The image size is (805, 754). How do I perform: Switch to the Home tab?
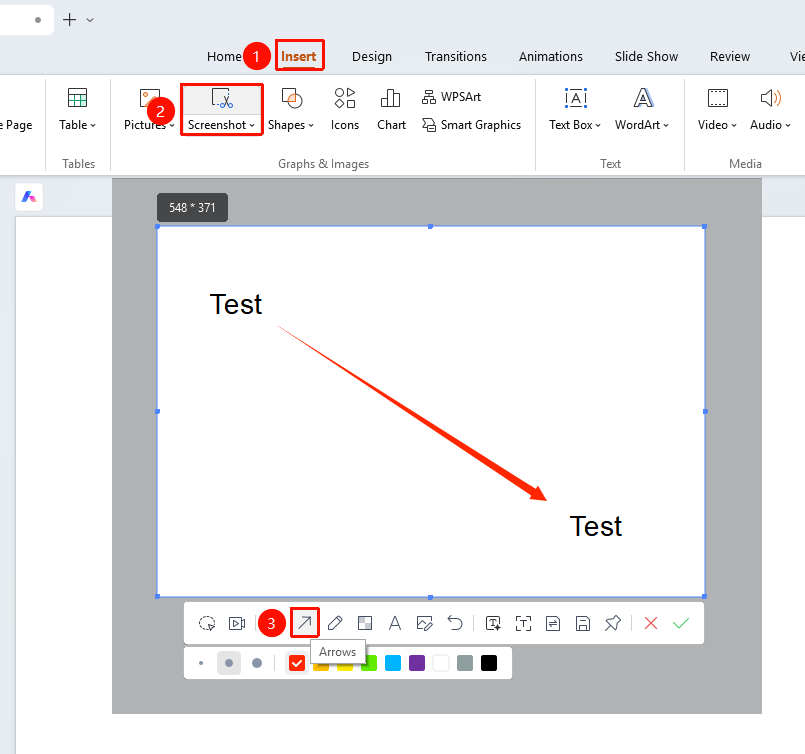tap(224, 56)
